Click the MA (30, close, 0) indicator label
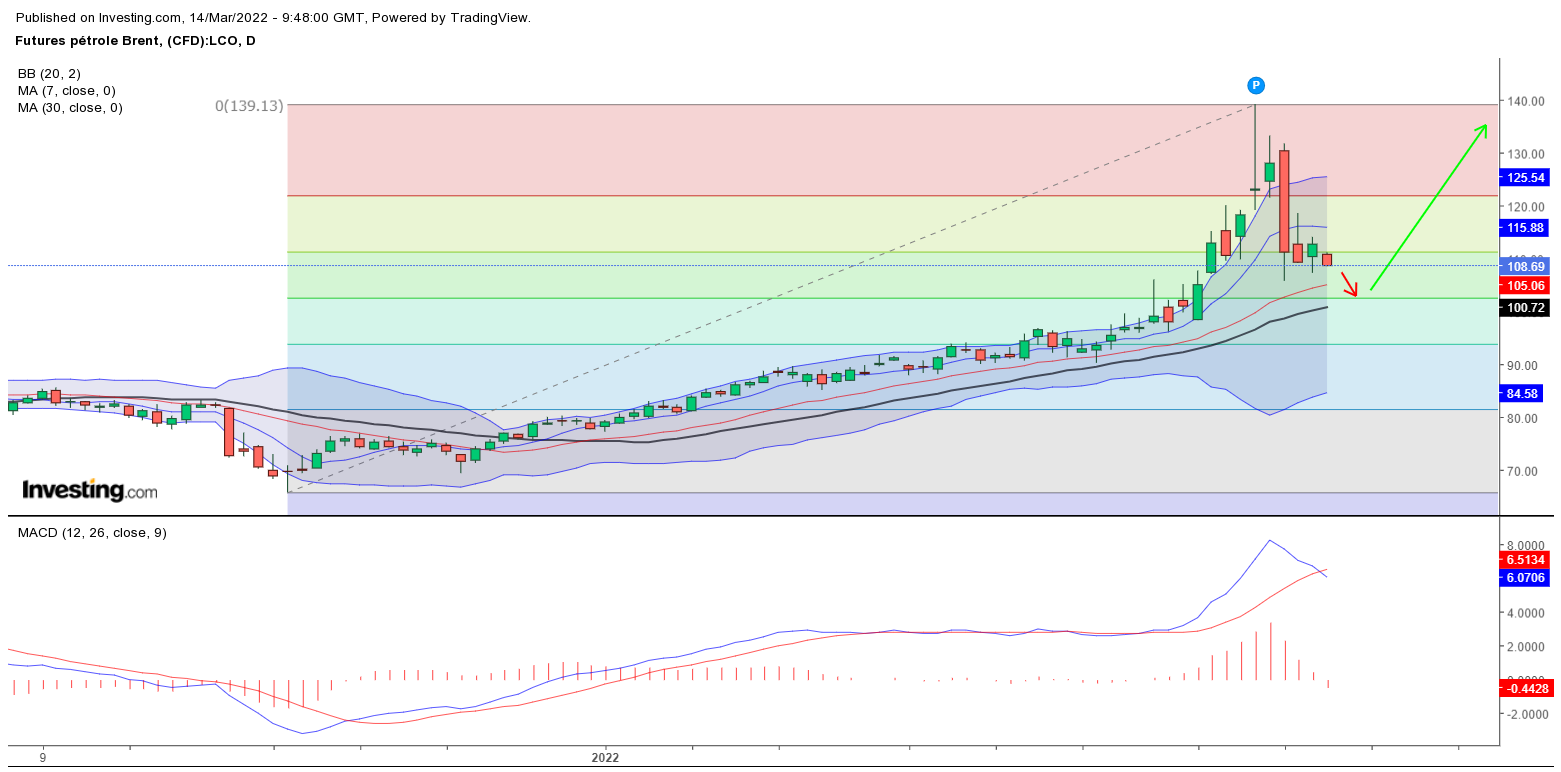 [x=70, y=107]
